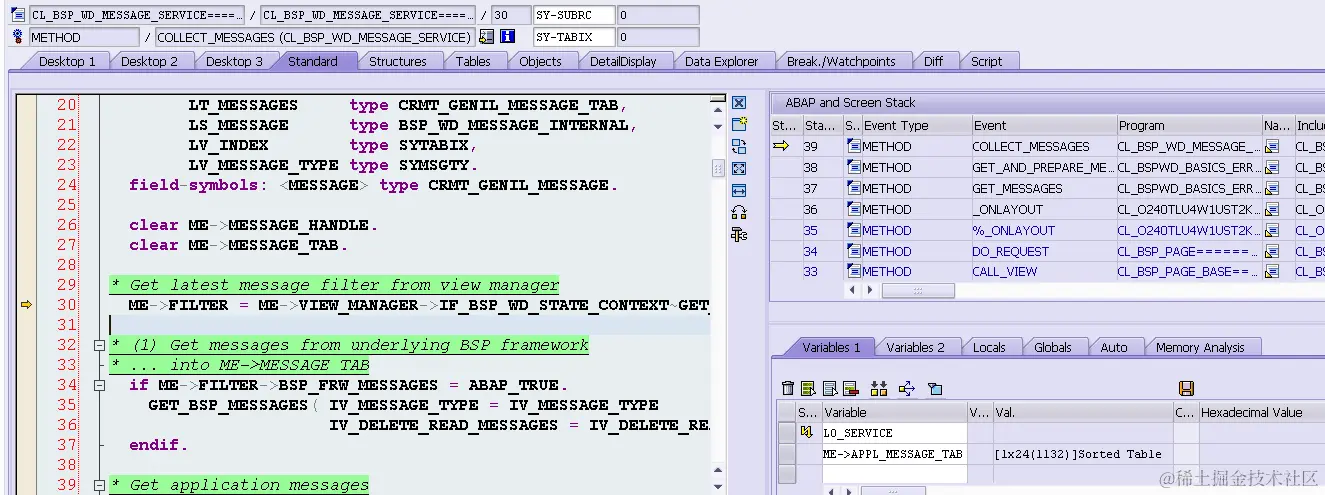
Task: Click the yellow blocks sort icon in Variables toolbar
Action: [x=879, y=388]
